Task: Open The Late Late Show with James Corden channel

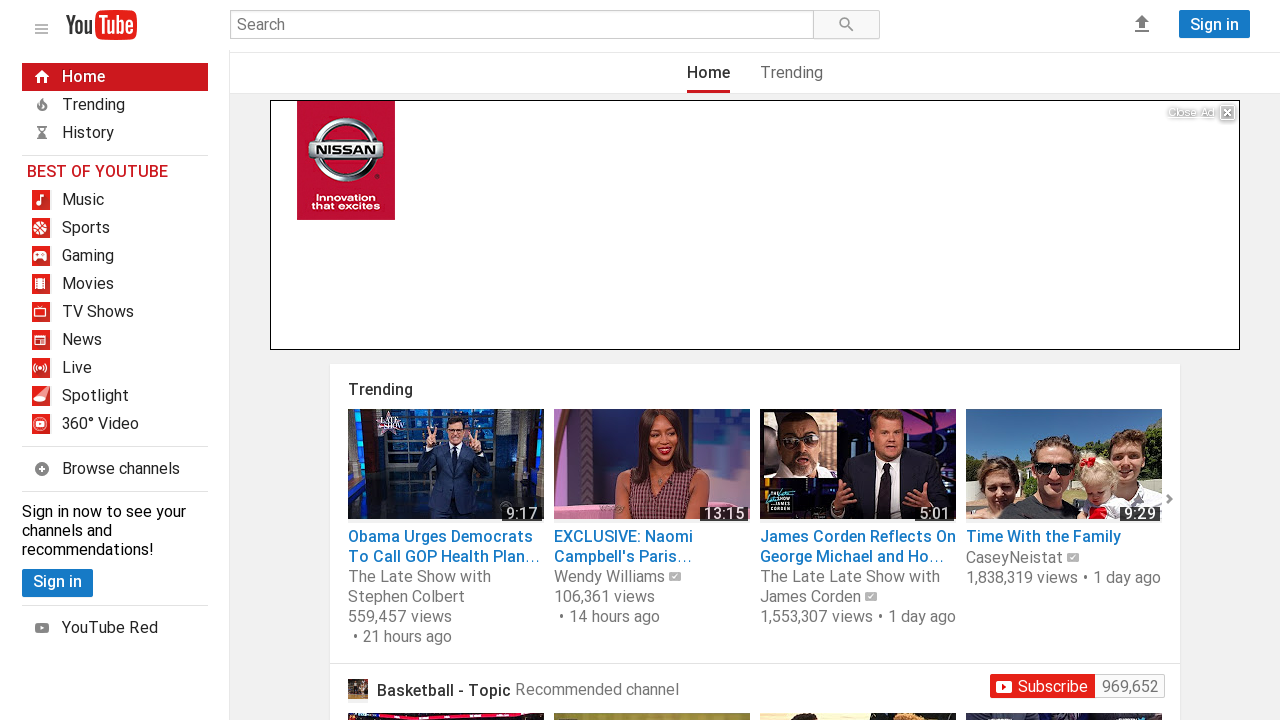Action: [x=850, y=587]
